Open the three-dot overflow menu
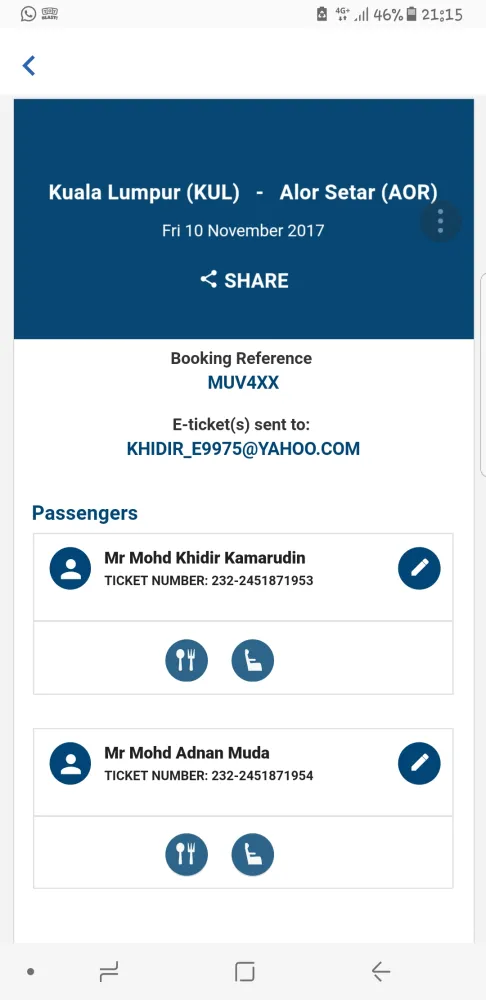The image size is (486, 1000). point(440,221)
